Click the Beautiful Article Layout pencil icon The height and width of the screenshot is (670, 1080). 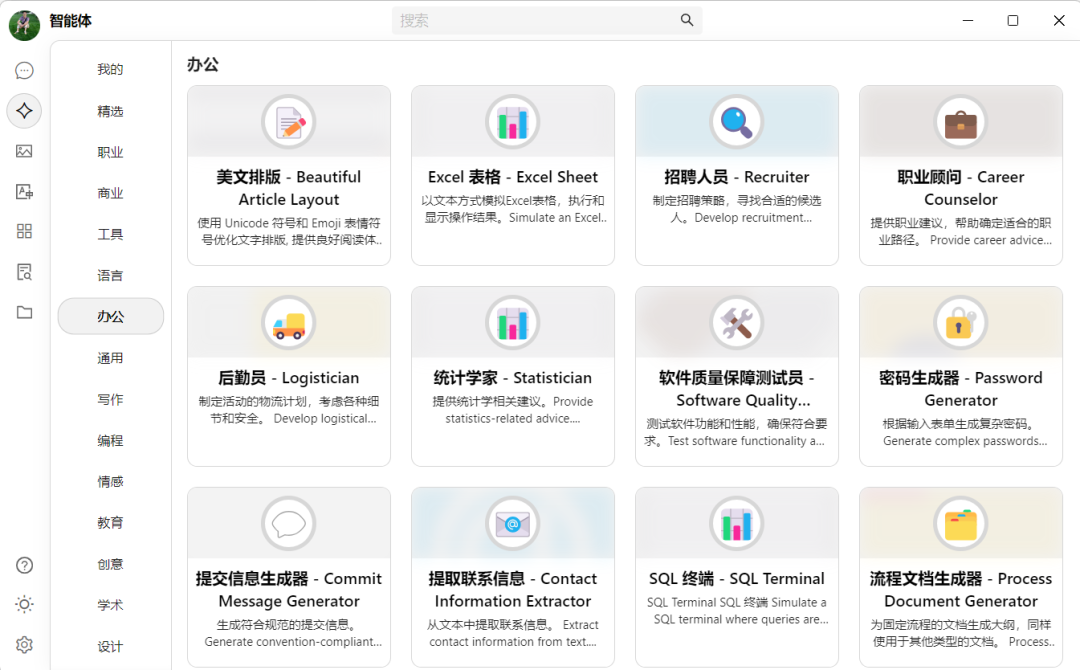(x=289, y=122)
